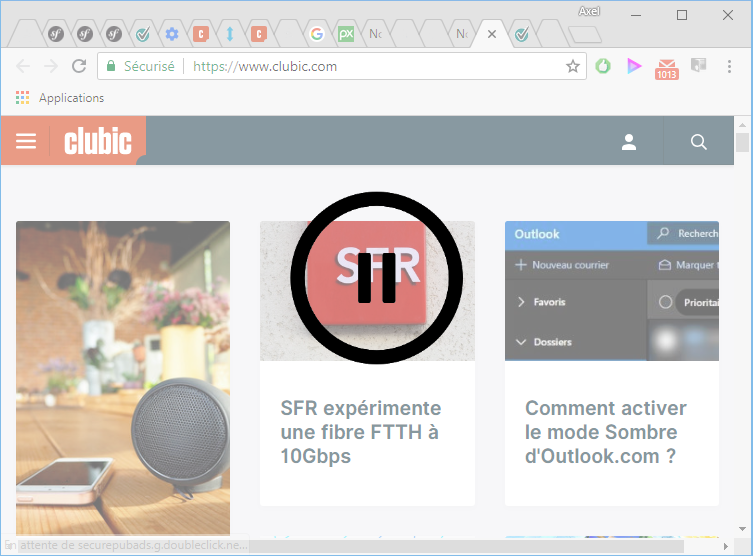Bookmark this page with the star icon

click(572, 66)
